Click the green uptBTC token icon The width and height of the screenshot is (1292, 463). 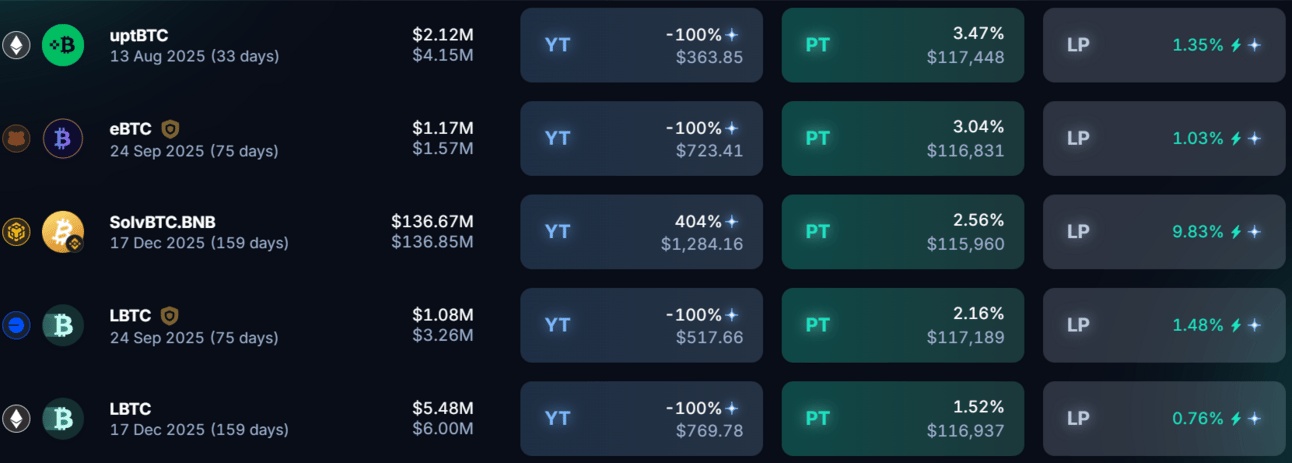[63, 45]
